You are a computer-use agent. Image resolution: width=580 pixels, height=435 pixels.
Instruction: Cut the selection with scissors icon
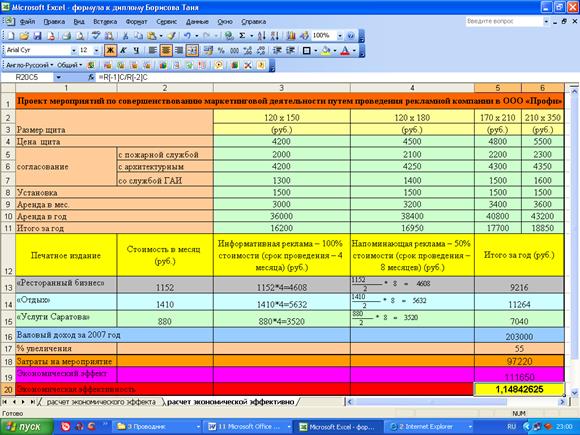click(x=125, y=36)
